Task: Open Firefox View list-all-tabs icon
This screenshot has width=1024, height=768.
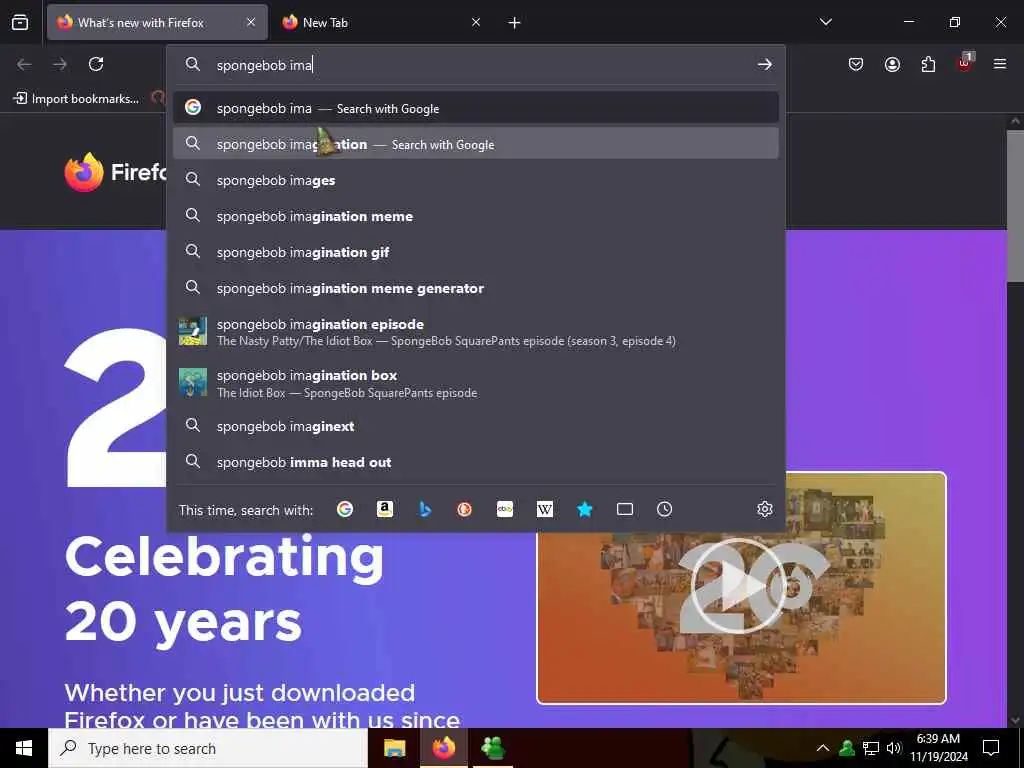Action: 20,22
